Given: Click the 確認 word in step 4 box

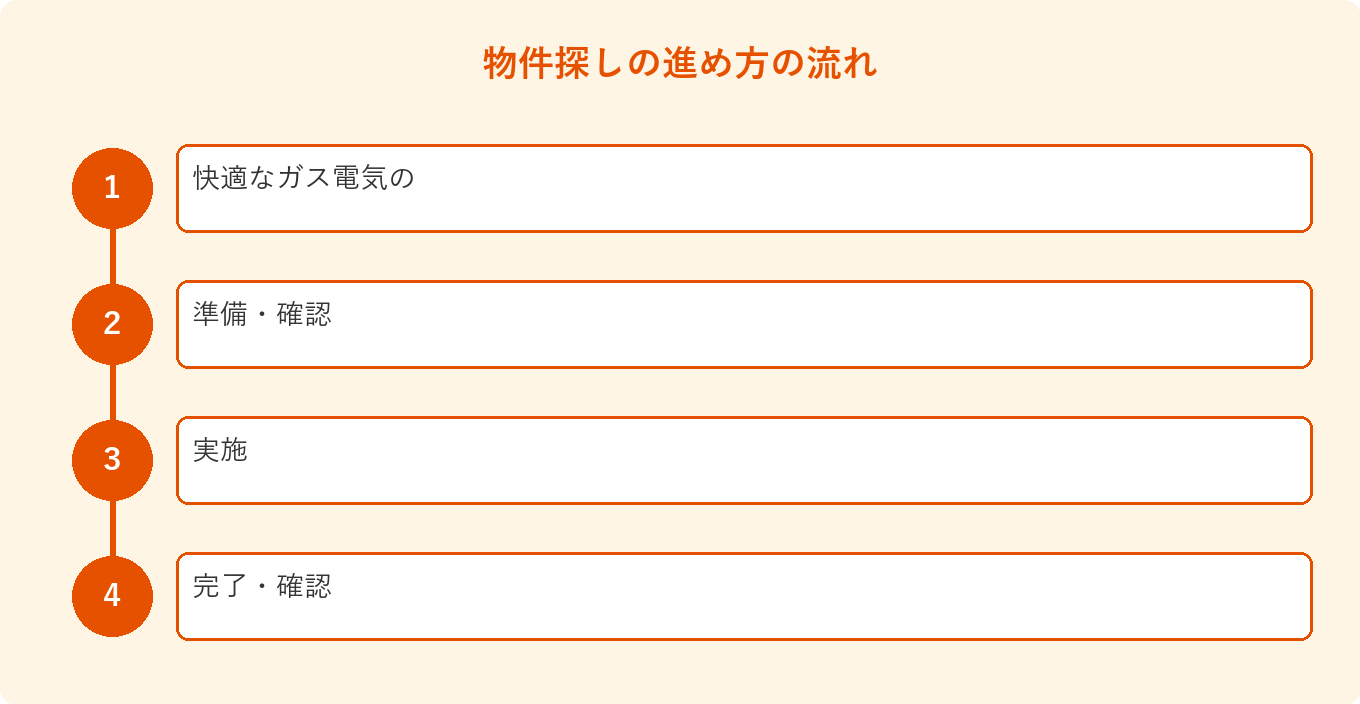Looking at the screenshot, I should click(304, 586).
